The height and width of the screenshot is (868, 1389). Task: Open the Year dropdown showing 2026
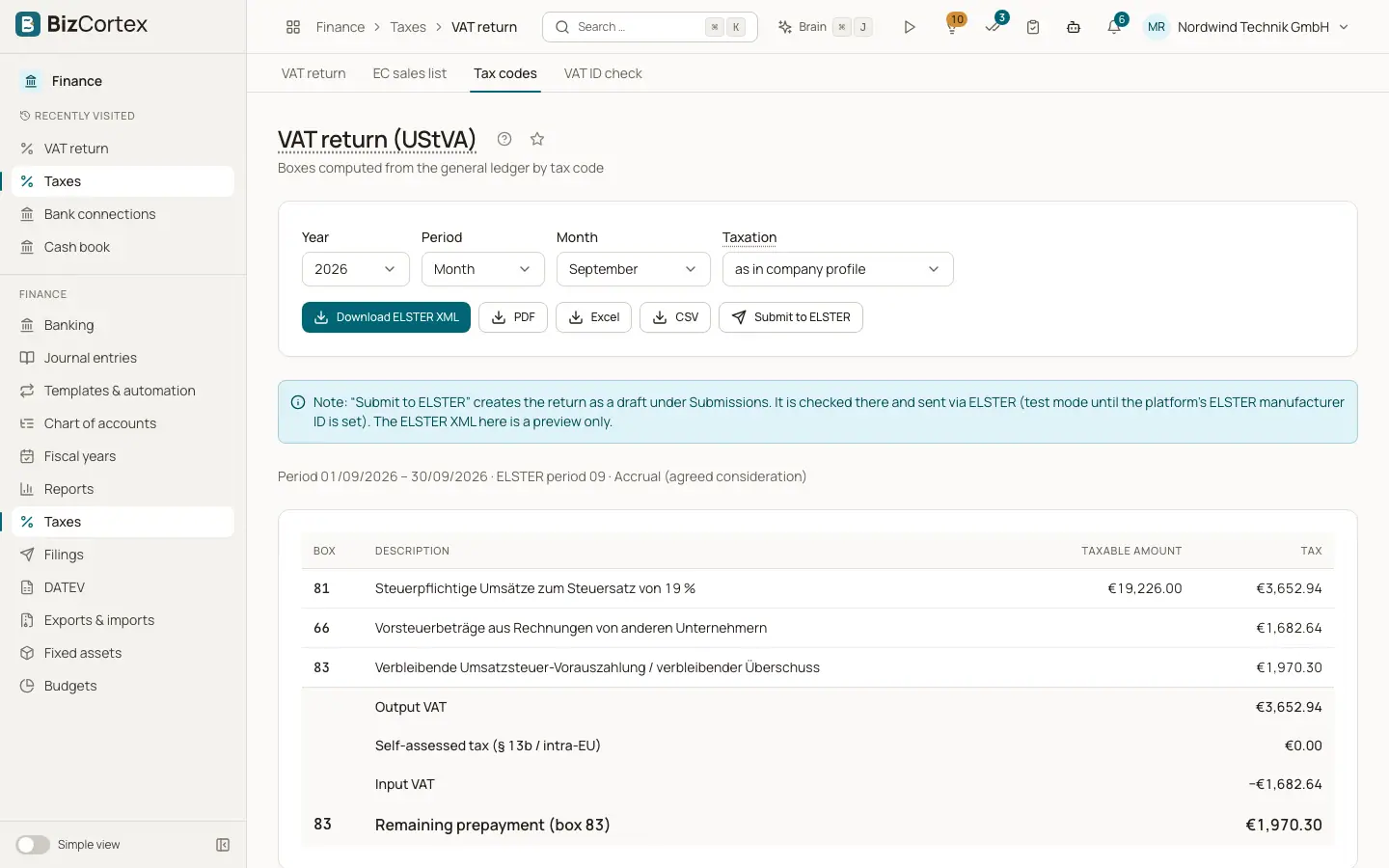(x=356, y=269)
